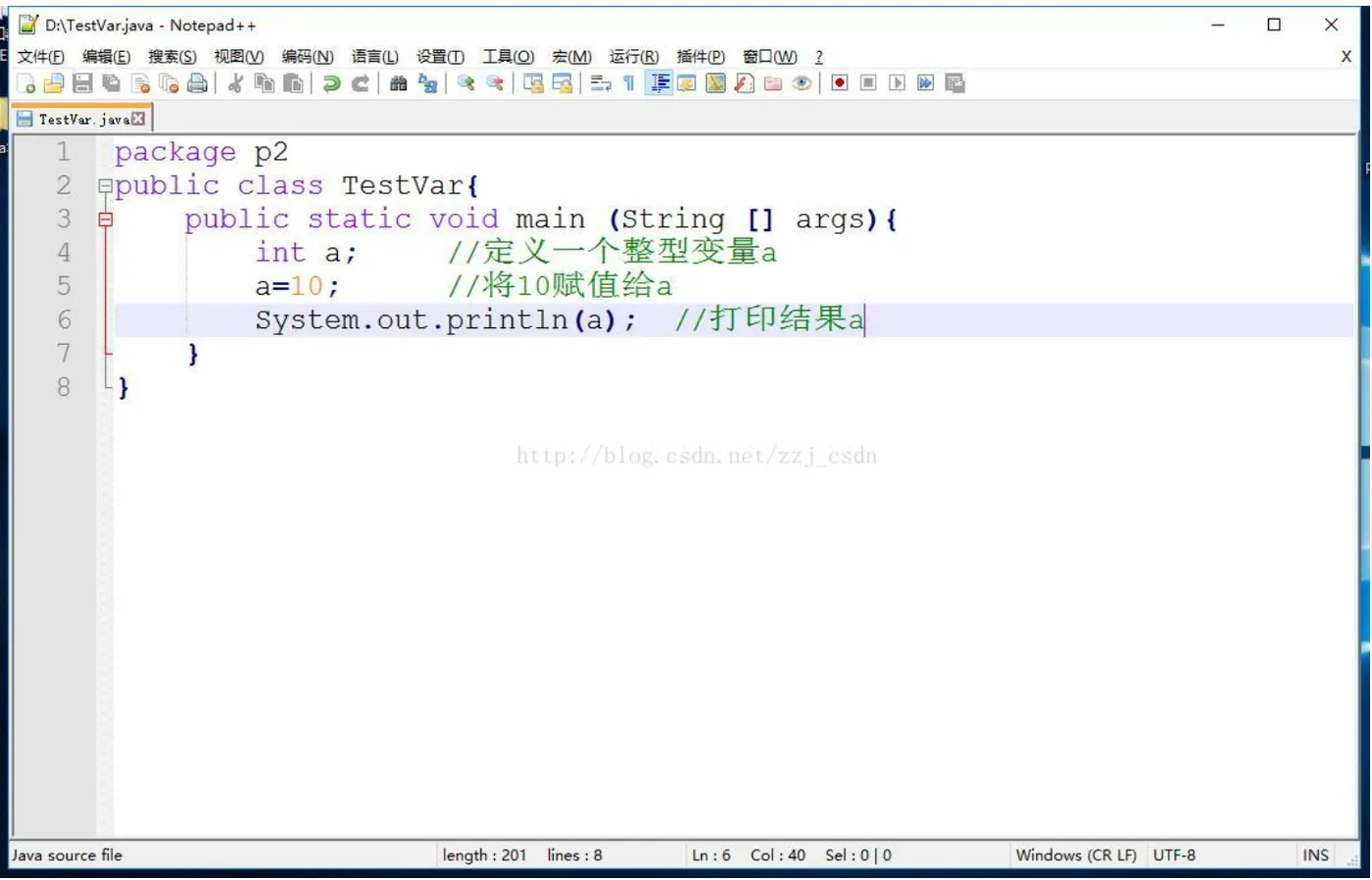Create a new file with the New icon
1372x880 pixels.
tap(26, 83)
